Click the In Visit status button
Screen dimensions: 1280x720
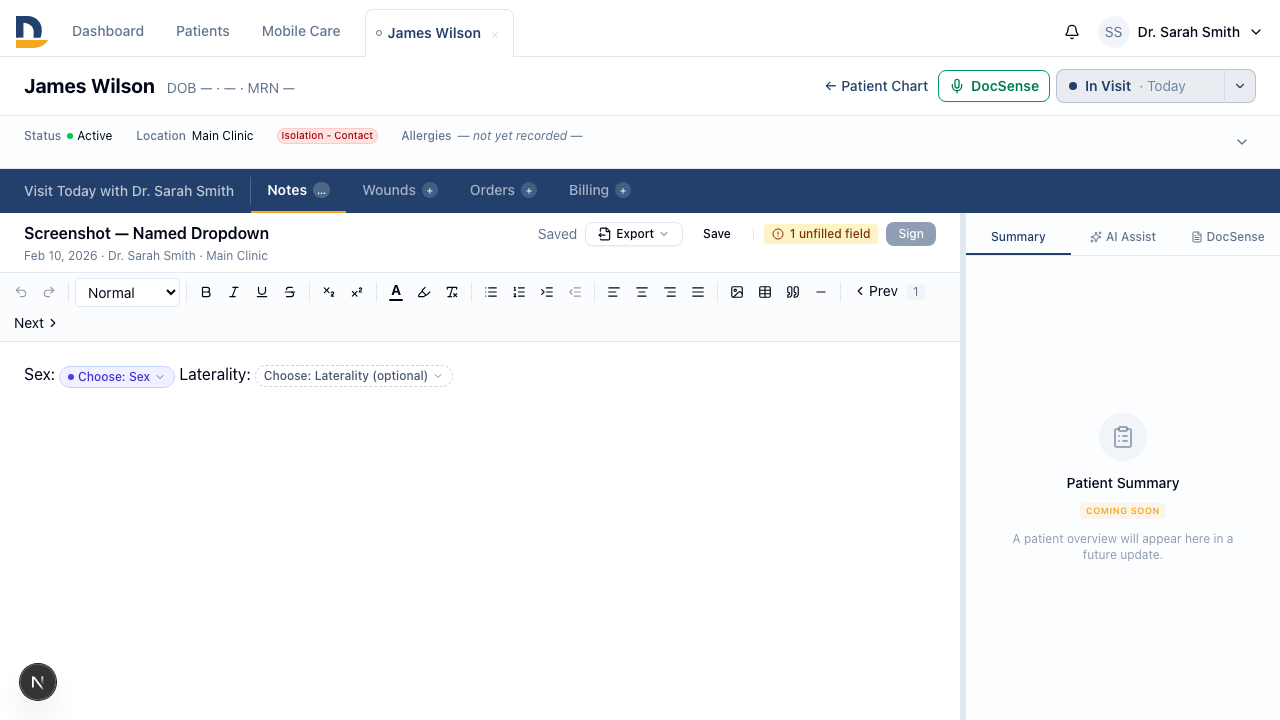(1140, 86)
